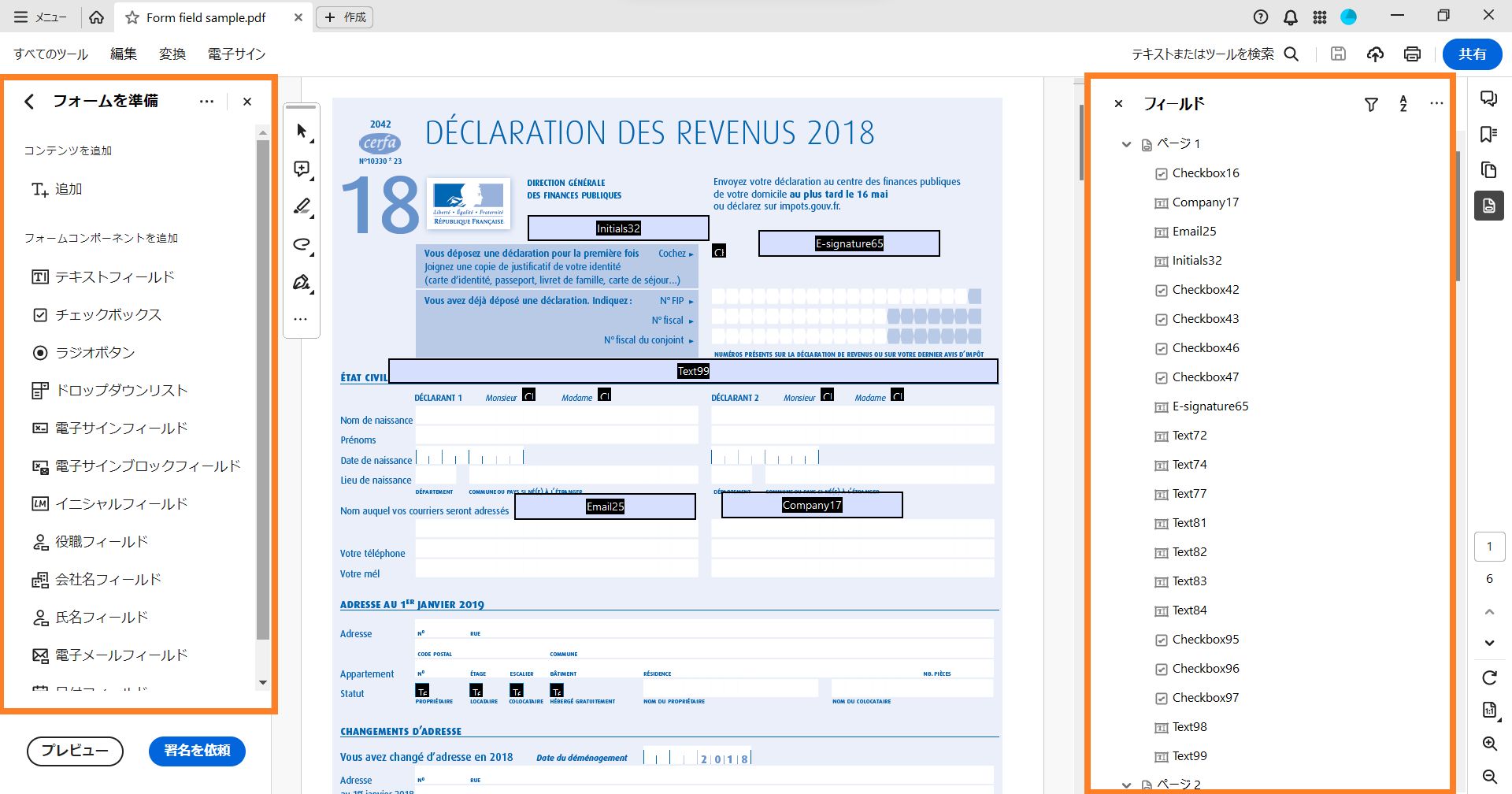
Task: Click the Text99 field on the form
Action: coord(693,371)
